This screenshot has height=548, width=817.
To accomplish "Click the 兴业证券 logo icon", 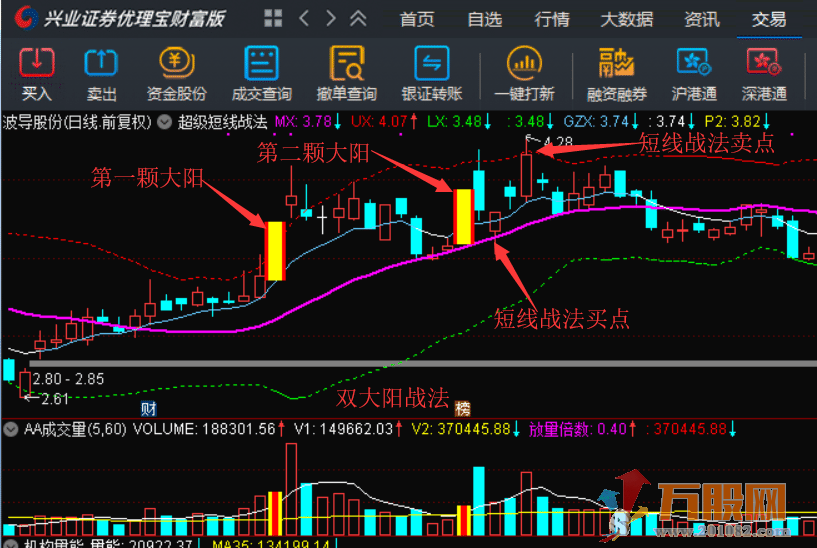I will click(x=25, y=18).
